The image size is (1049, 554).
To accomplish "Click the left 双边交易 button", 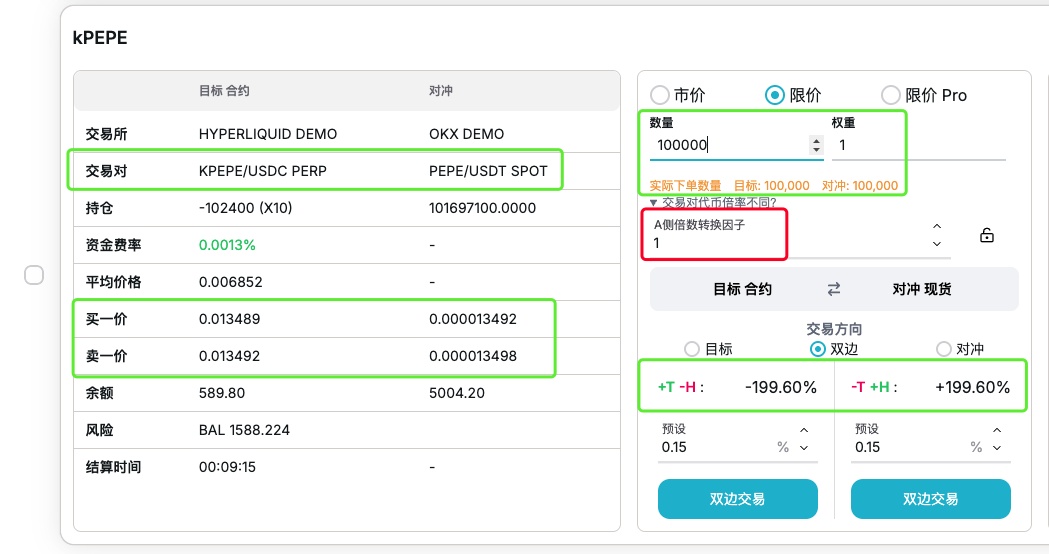I will tap(737, 499).
